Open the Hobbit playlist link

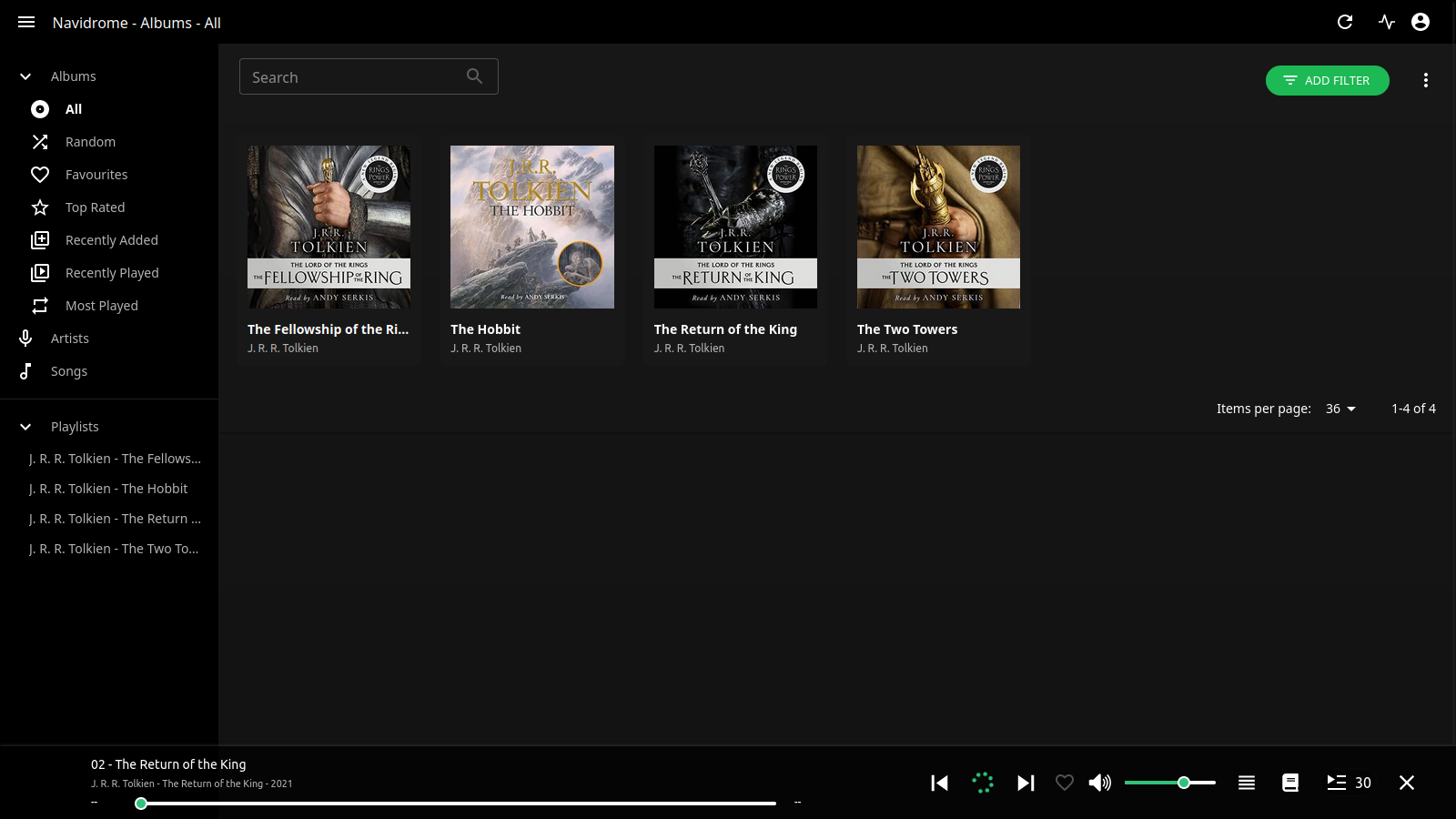point(108,489)
